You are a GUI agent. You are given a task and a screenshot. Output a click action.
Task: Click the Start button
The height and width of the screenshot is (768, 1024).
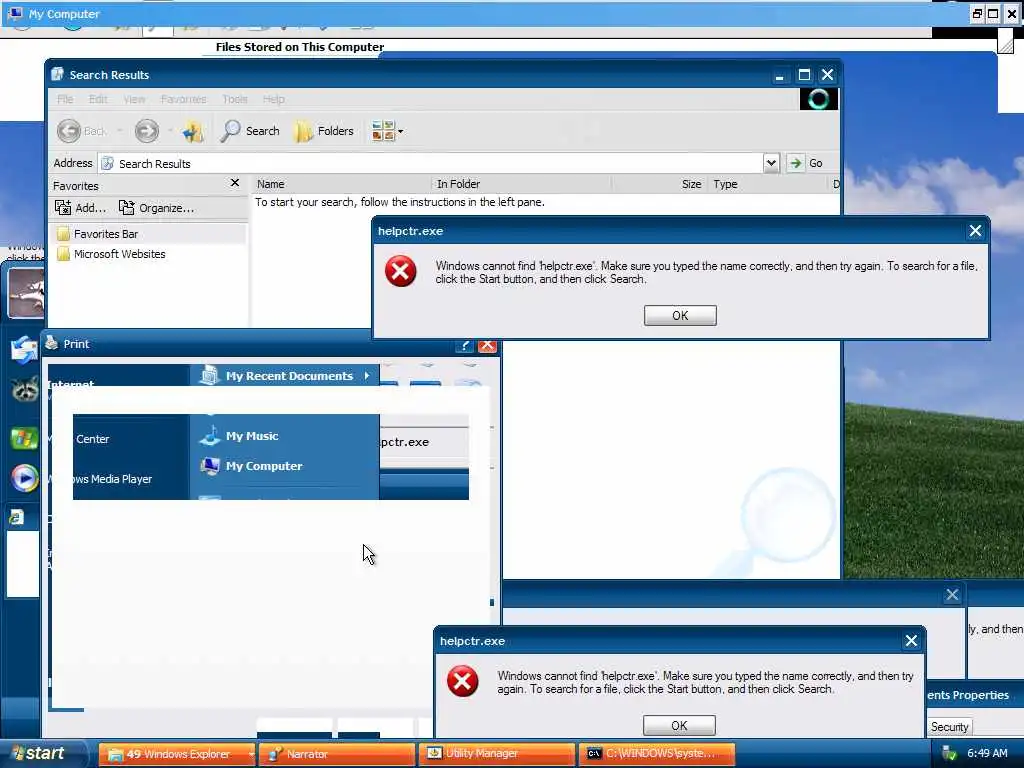42,754
